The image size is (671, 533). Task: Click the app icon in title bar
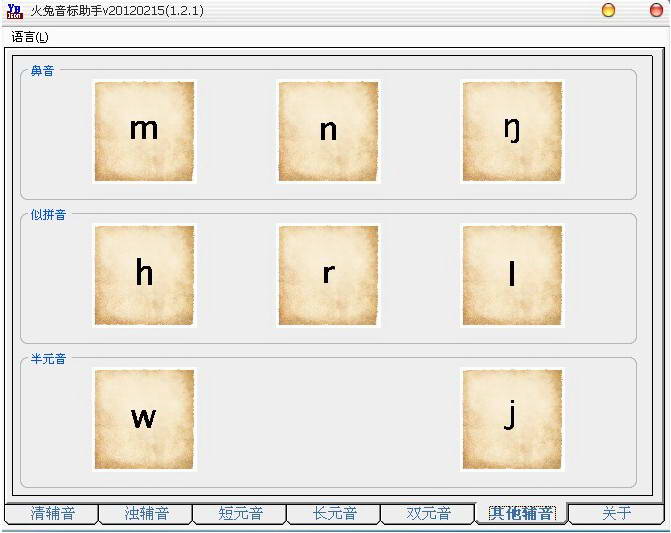tap(15, 10)
